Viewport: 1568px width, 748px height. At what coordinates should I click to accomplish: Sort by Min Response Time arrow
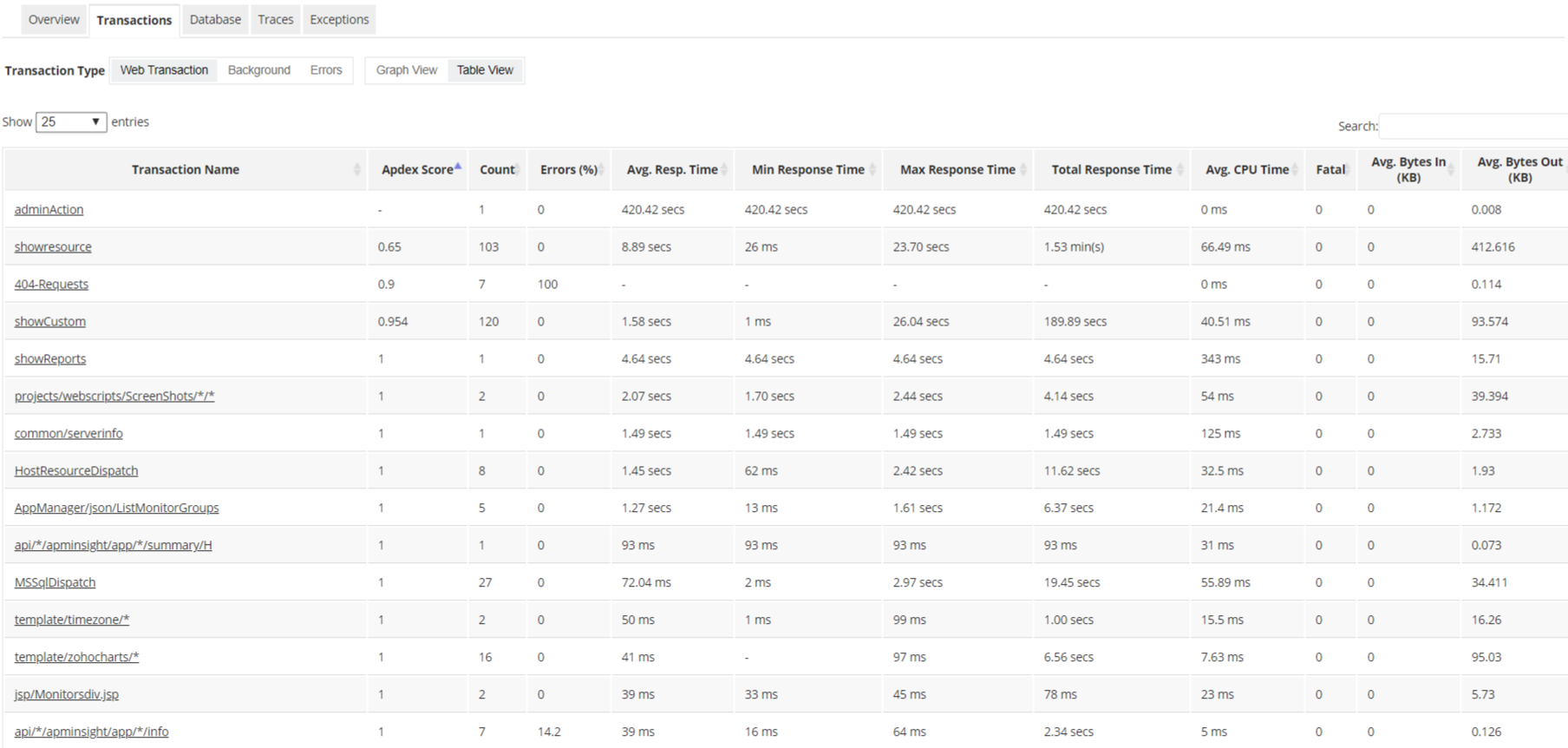[872, 170]
